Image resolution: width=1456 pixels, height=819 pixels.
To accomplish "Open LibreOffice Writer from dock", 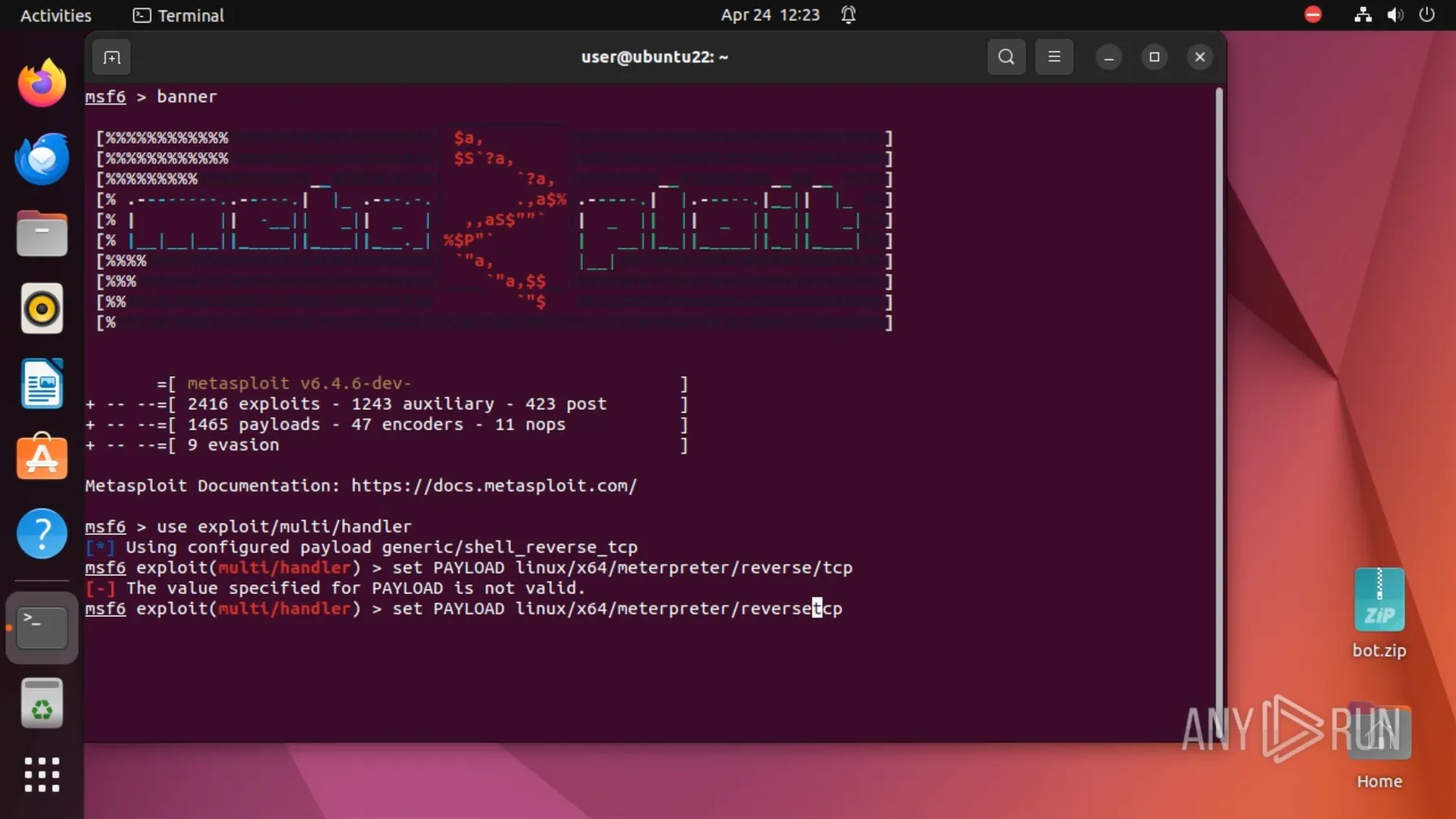I will tap(41, 383).
